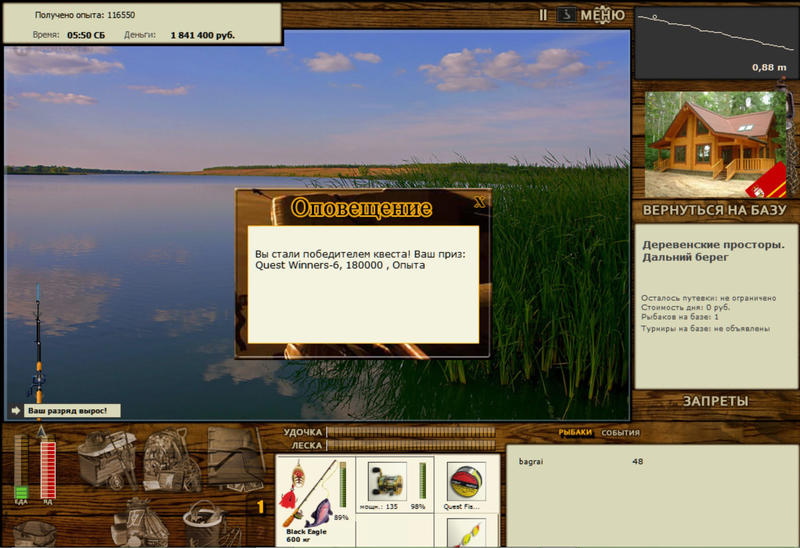Click the ЛЕСКА tension bar
The height and width of the screenshot is (548, 800).
coord(411,445)
